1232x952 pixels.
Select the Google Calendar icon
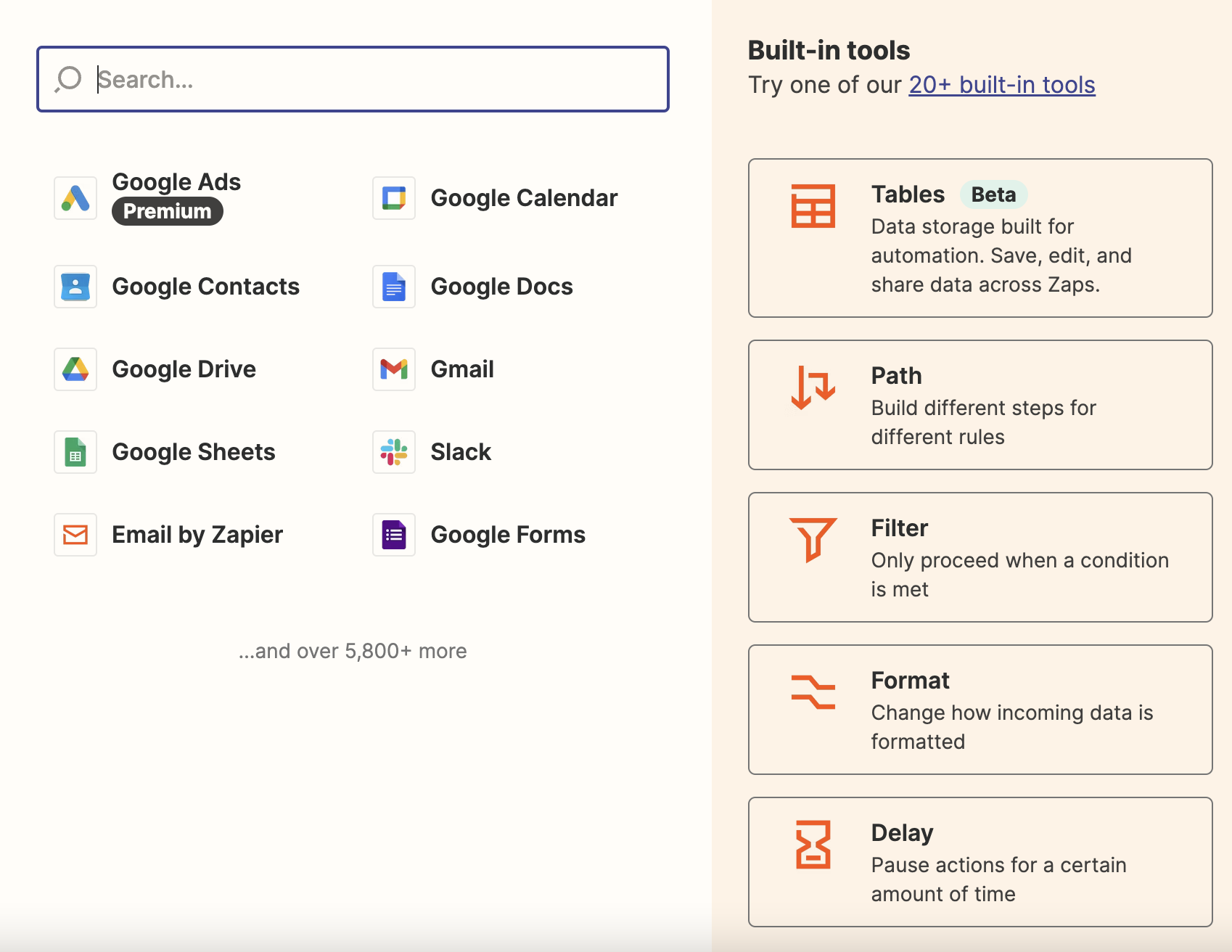click(x=394, y=198)
